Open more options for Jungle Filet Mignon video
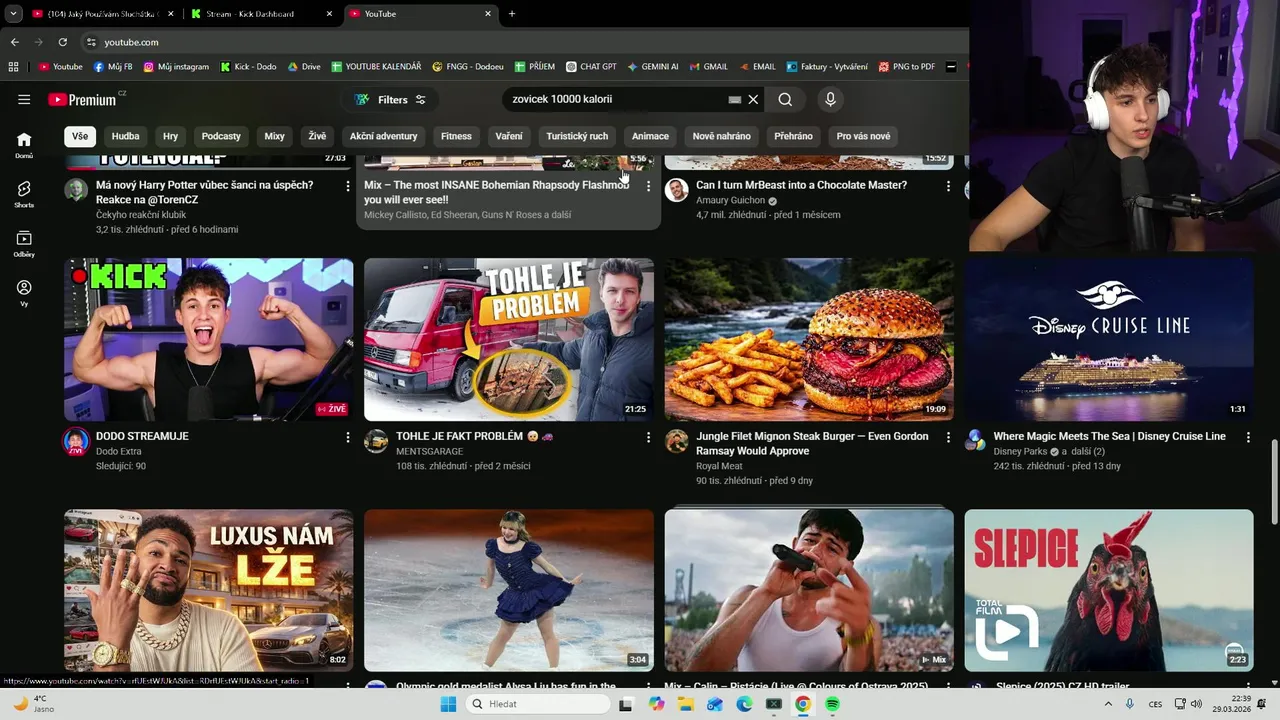1280x720 pixels. point(948,437)
